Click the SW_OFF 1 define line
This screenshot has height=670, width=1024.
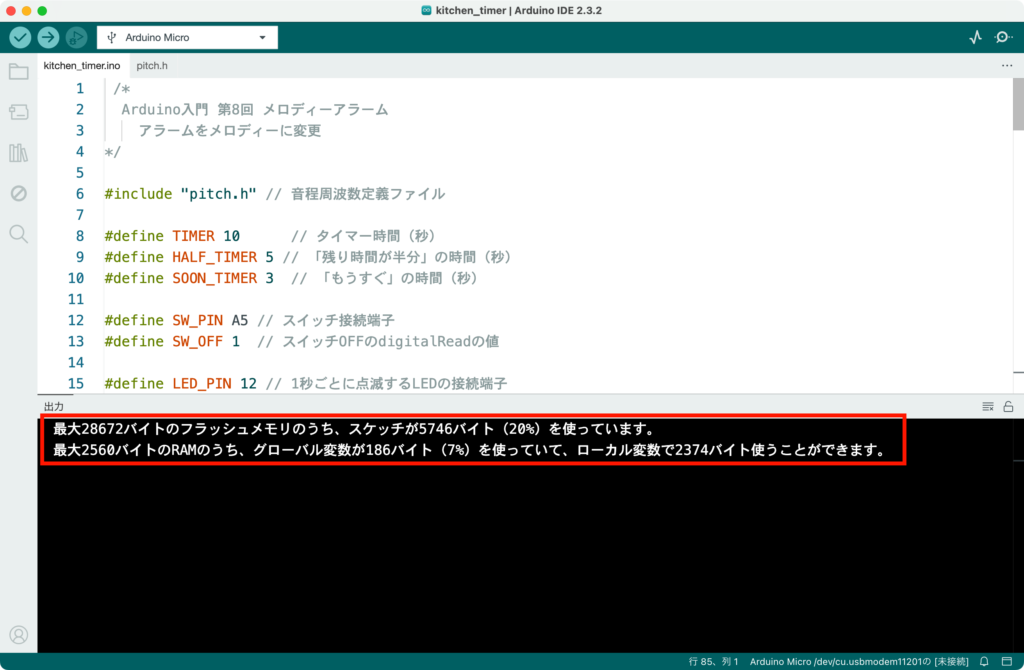click(302, 341)
